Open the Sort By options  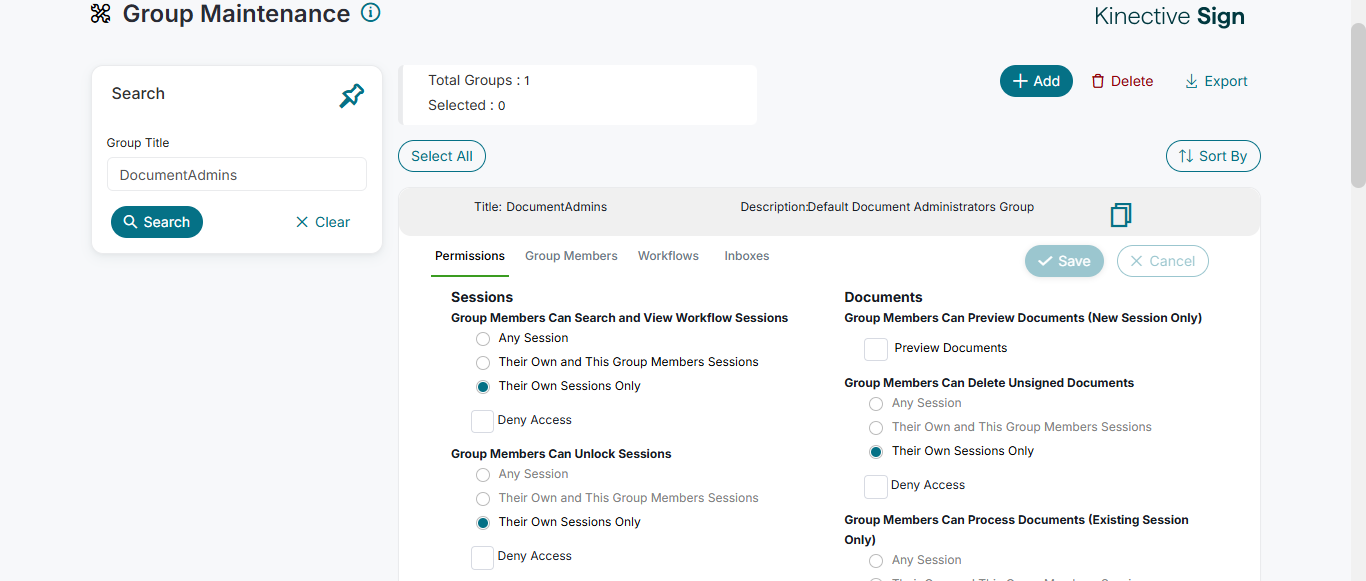click(x=1213, y=156)
